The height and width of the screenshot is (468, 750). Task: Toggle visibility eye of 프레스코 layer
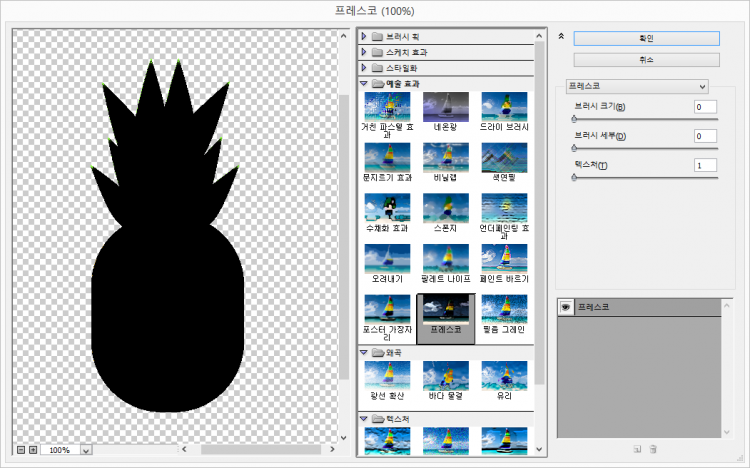[x=565, y=307]
